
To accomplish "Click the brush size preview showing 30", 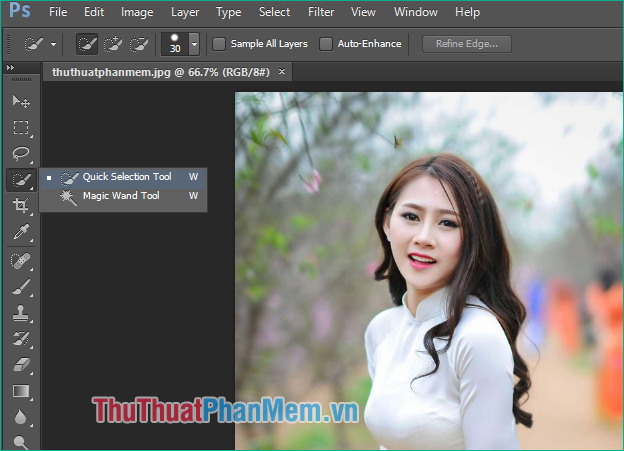I will pos(175,44).
